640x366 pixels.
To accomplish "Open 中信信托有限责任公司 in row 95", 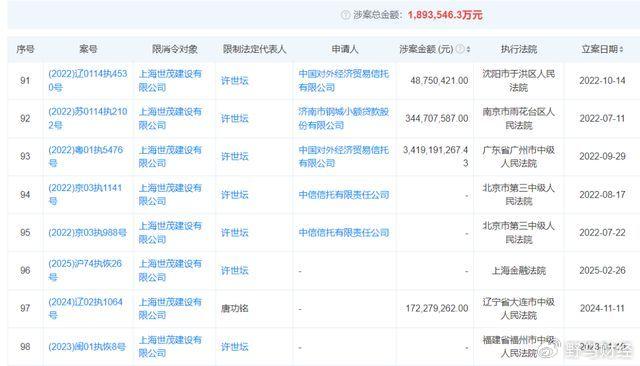I will tap(344, 233).
